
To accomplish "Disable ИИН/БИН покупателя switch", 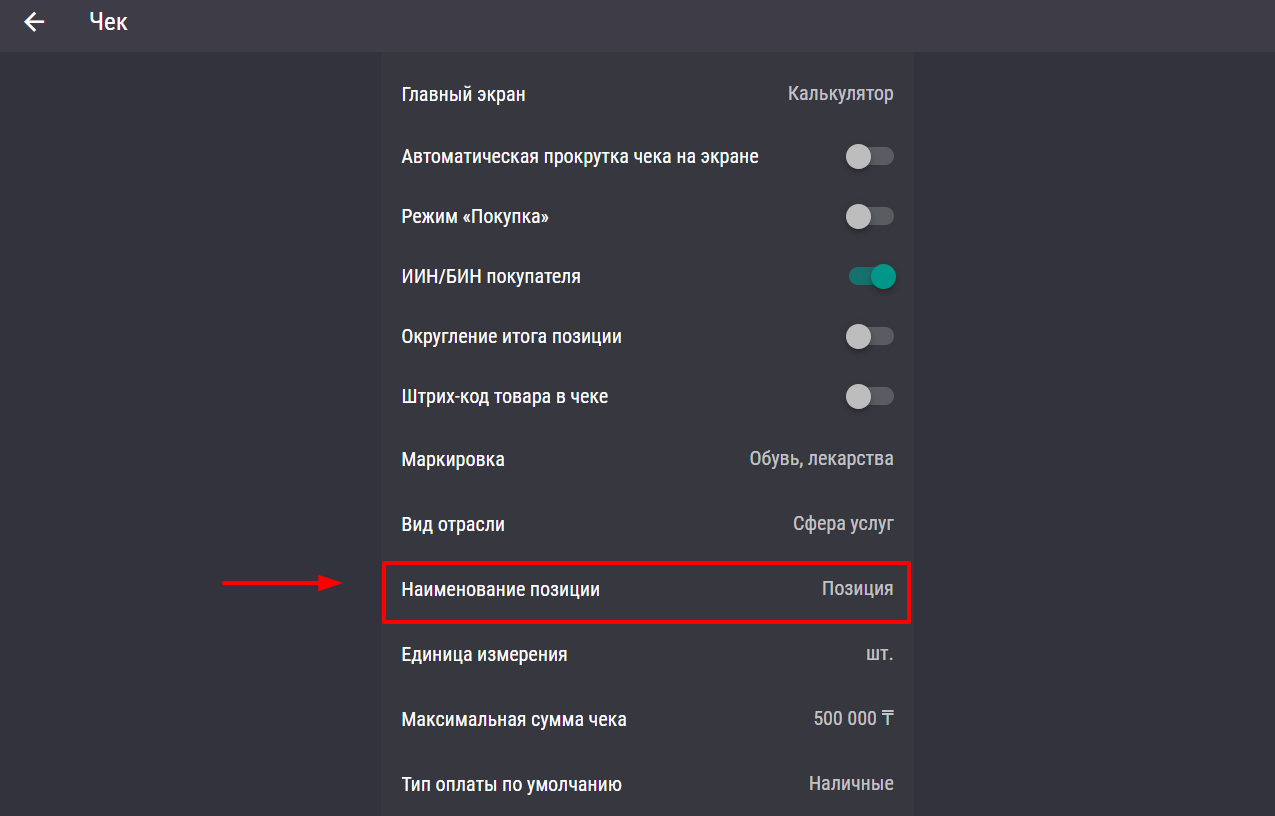I will tap(872, 276).
